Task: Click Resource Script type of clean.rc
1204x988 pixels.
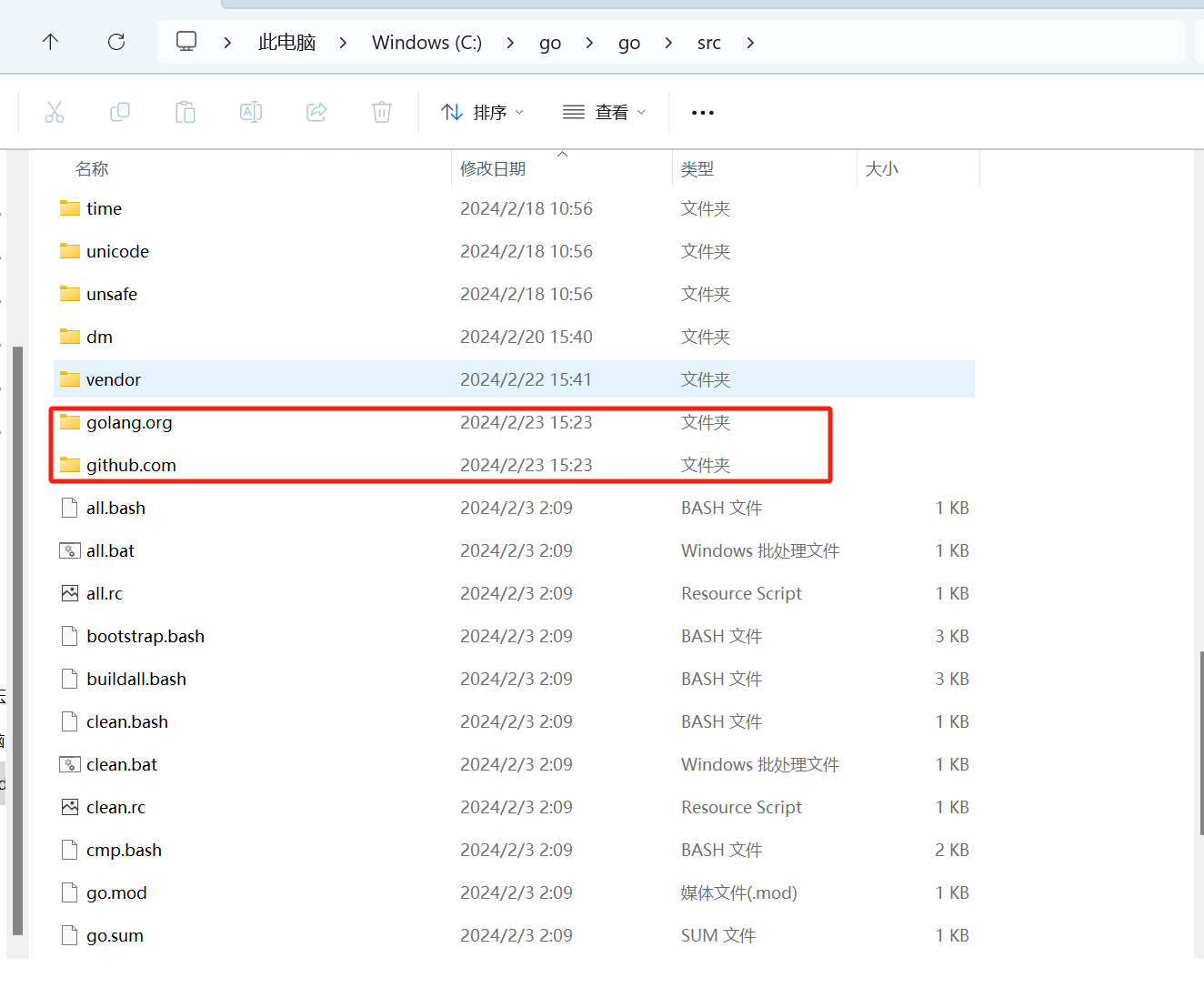Action: [741, 807]
